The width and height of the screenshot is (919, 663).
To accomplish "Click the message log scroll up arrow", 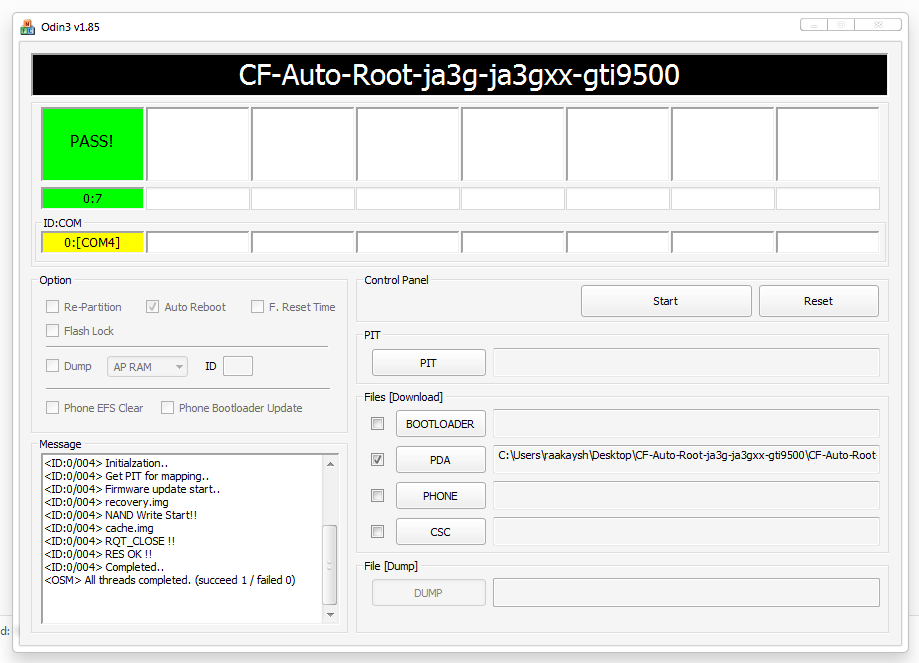I will click(331, 464).
